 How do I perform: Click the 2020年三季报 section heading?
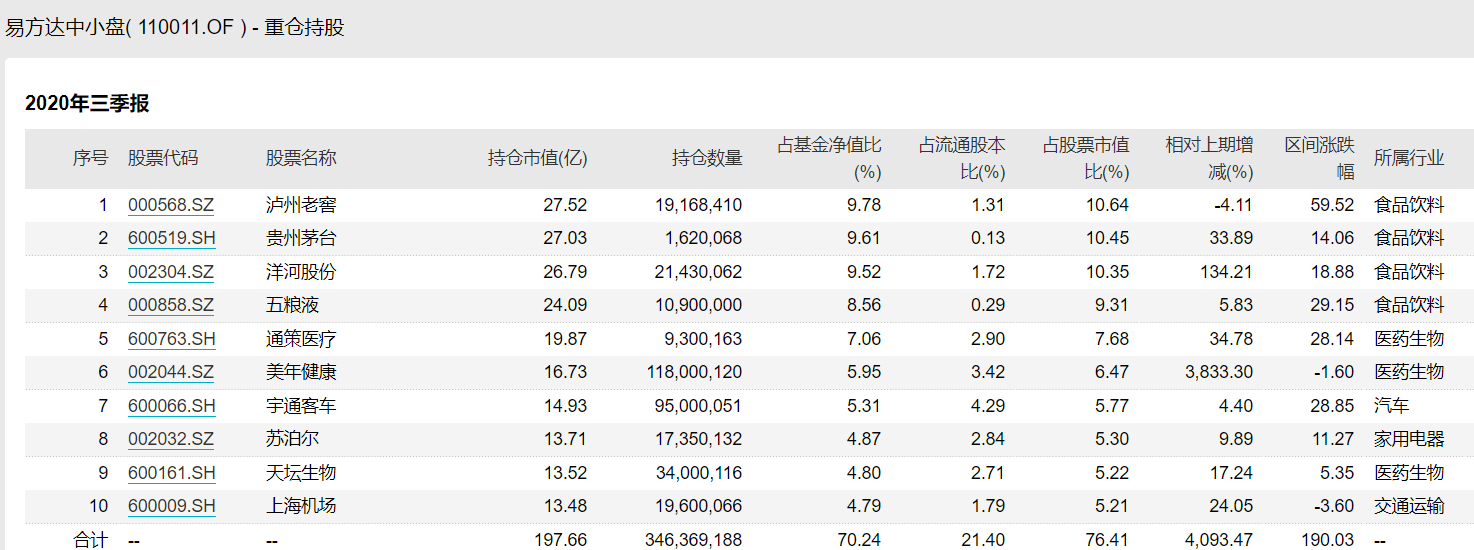point(87,104)
